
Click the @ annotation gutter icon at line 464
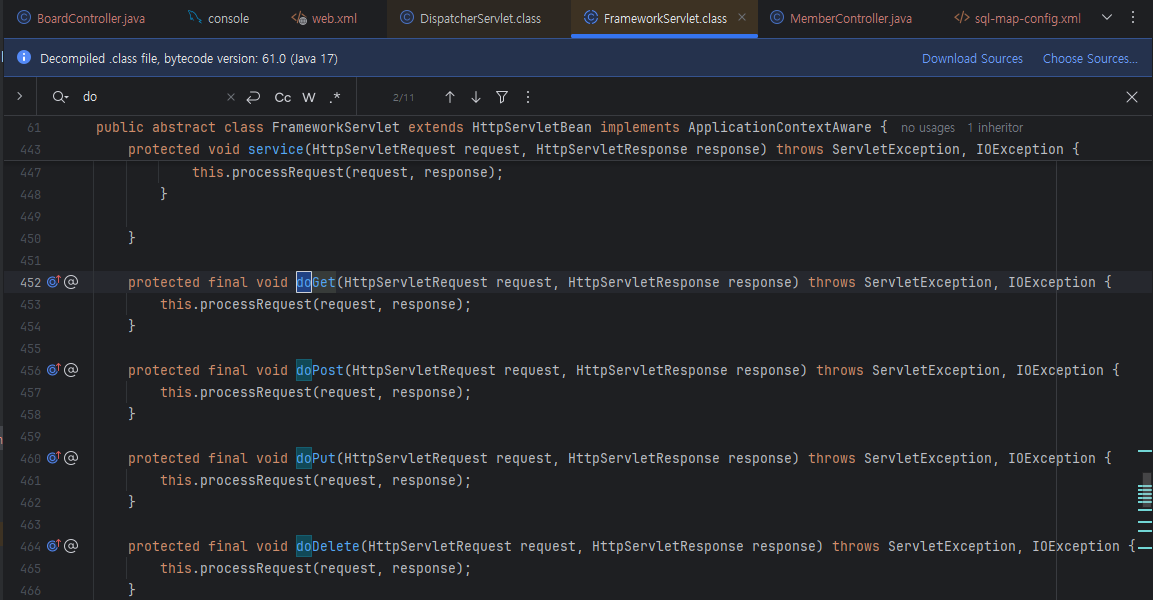click(71, 546)
